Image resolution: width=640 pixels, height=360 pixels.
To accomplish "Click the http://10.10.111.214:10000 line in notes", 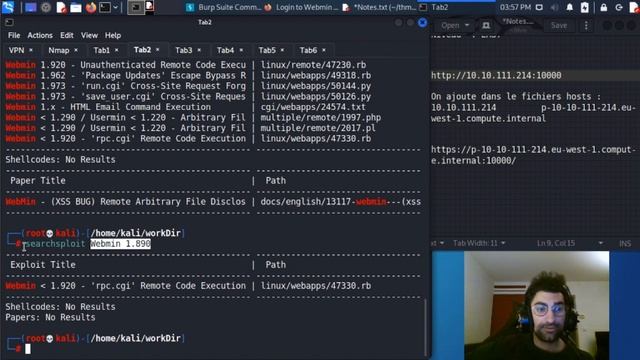I will pos(496,76).
